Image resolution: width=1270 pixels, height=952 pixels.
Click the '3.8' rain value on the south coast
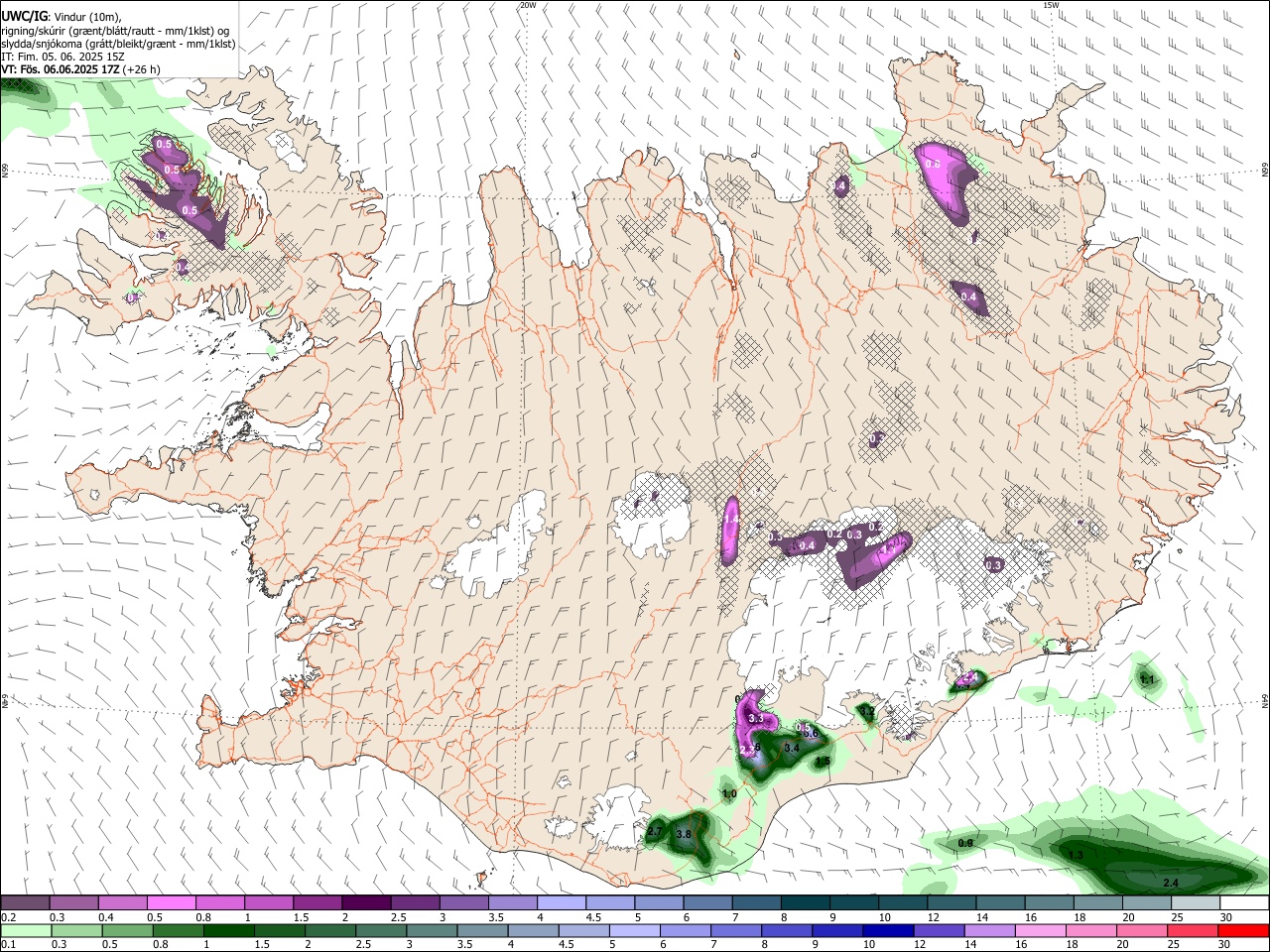point(684,835)
